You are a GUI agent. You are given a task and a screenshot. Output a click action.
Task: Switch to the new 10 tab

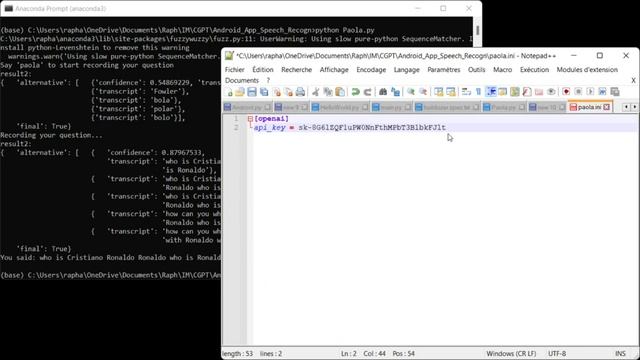(547, 107)
